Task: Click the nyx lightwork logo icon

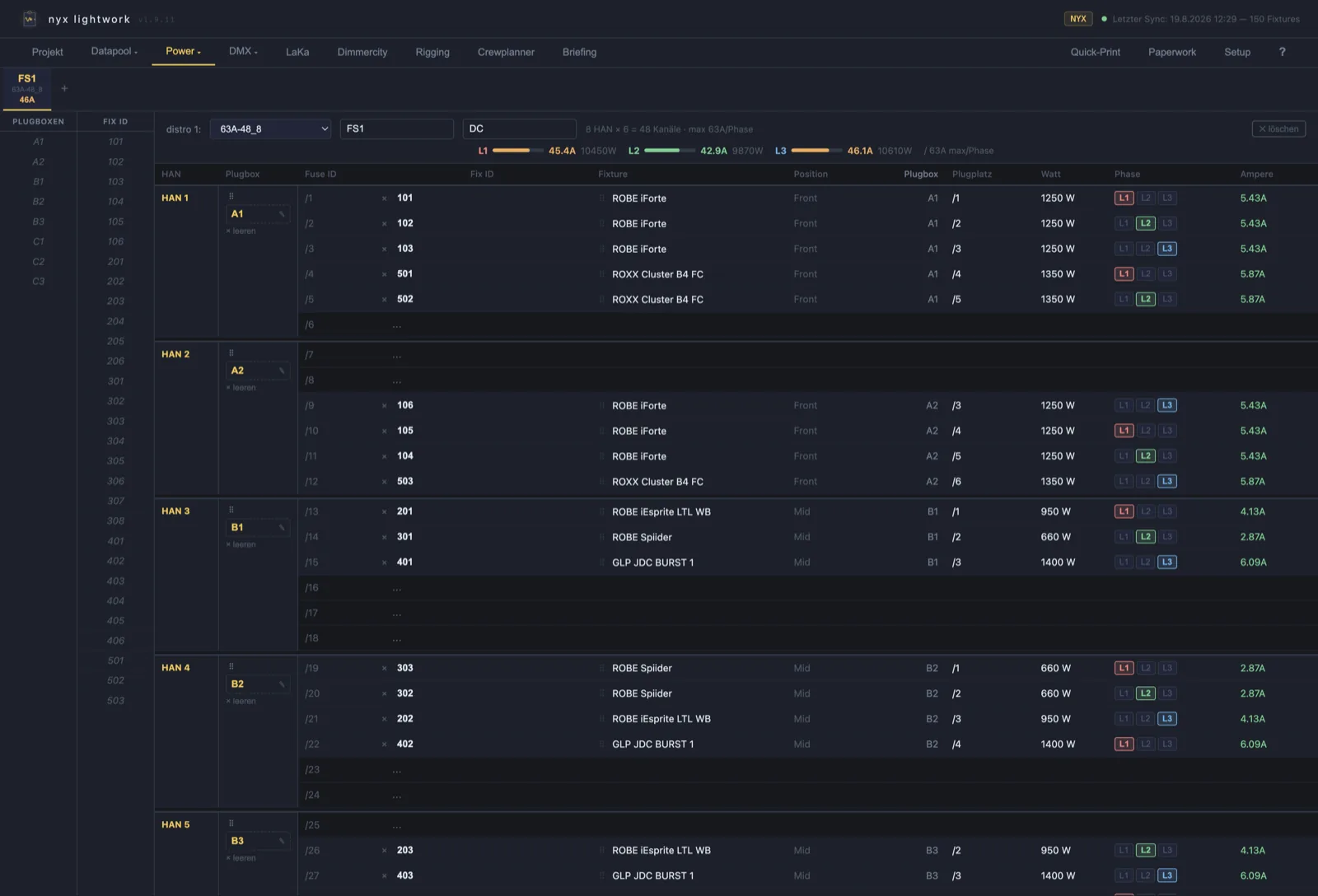Action: point(30,18)
